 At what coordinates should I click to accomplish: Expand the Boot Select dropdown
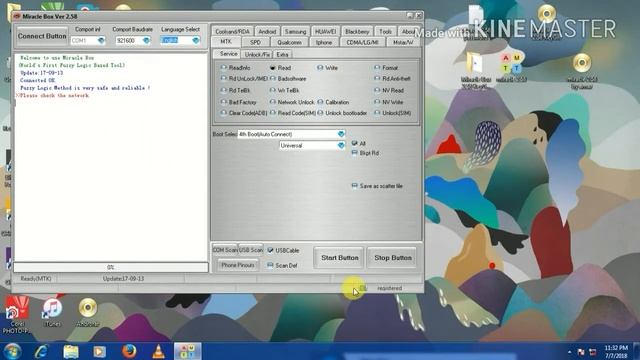point(341,134)
